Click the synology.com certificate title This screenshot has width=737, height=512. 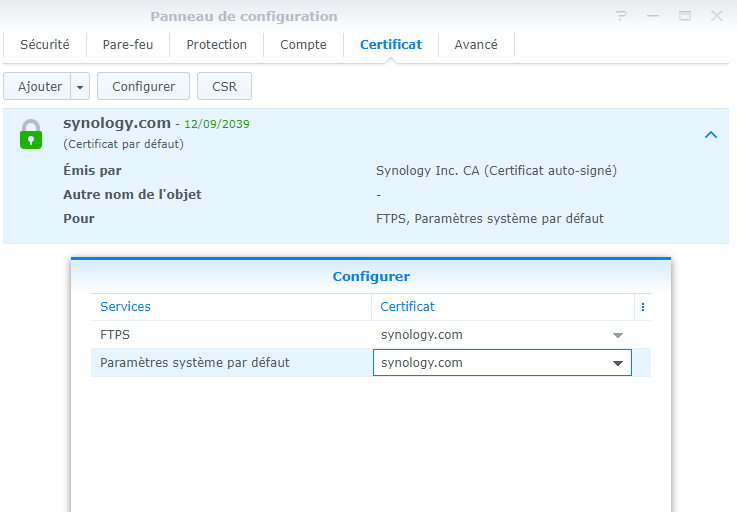click(x=117, y=123)
